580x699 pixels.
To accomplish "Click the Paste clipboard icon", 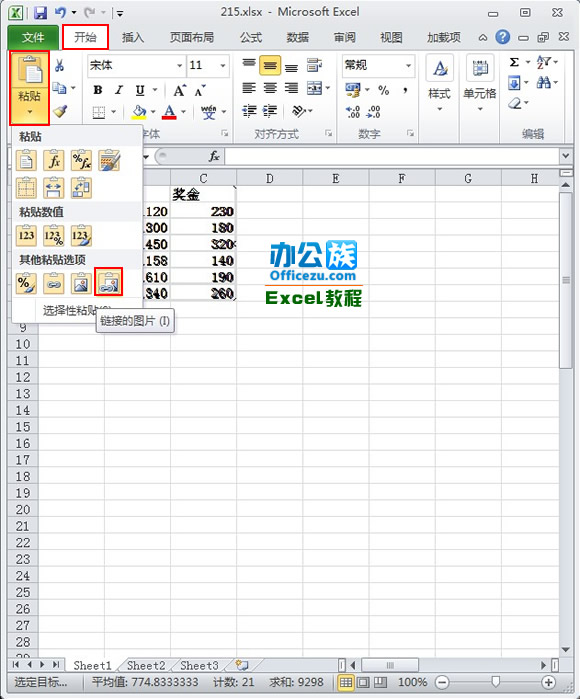I will 29,70.
